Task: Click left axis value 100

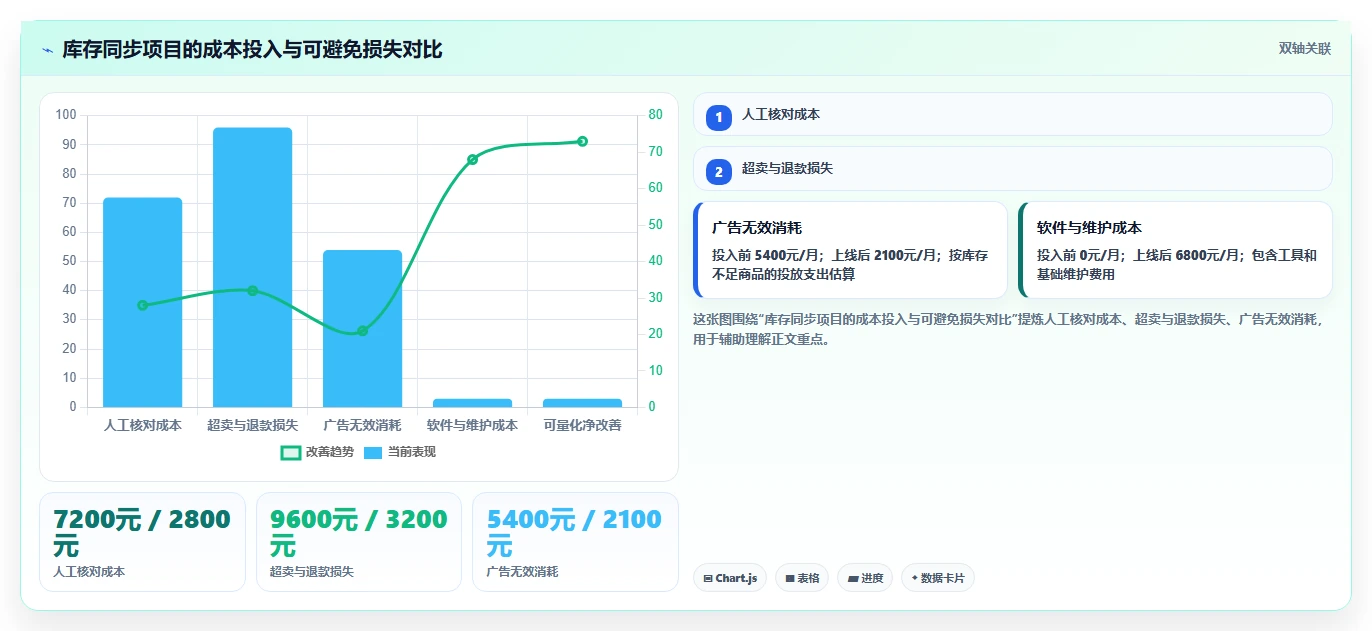Action: click(x=66, y=115)
